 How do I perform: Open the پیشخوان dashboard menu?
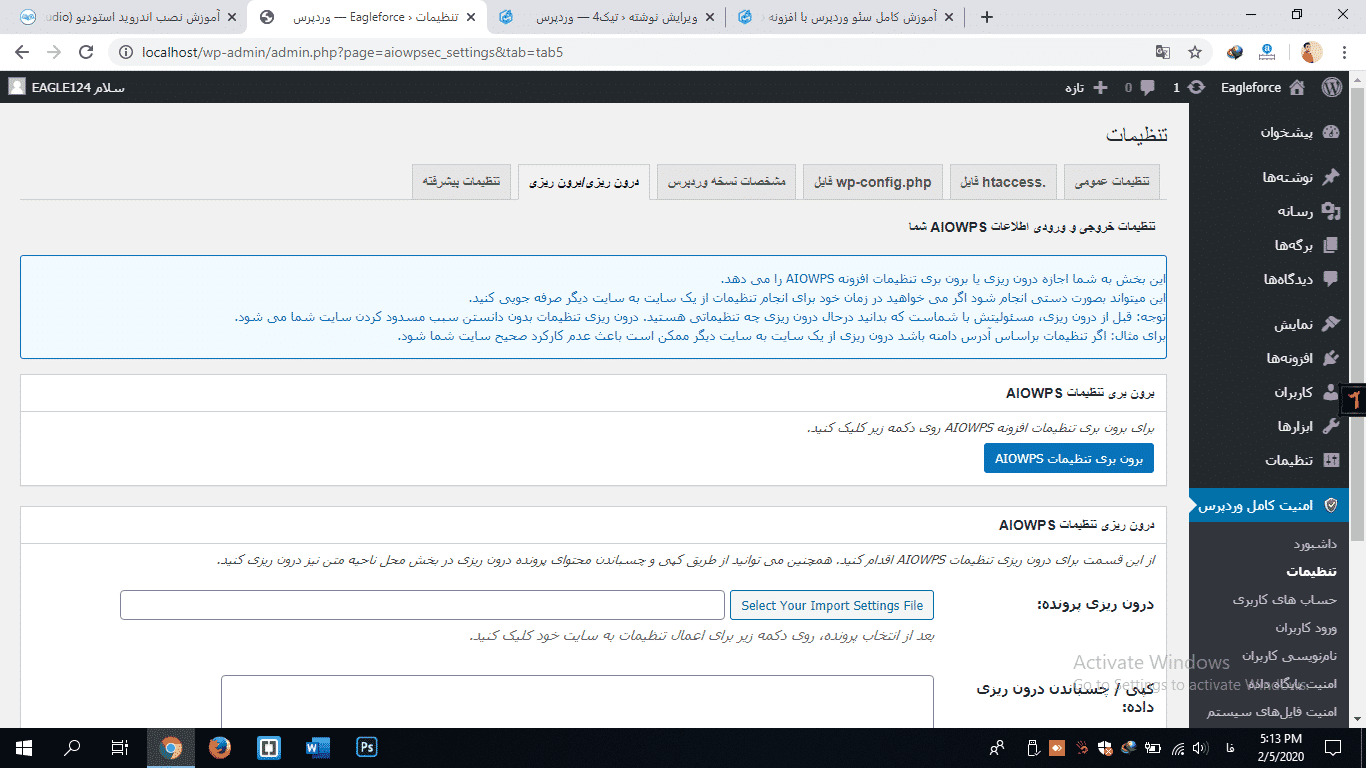coord(1270,132)
